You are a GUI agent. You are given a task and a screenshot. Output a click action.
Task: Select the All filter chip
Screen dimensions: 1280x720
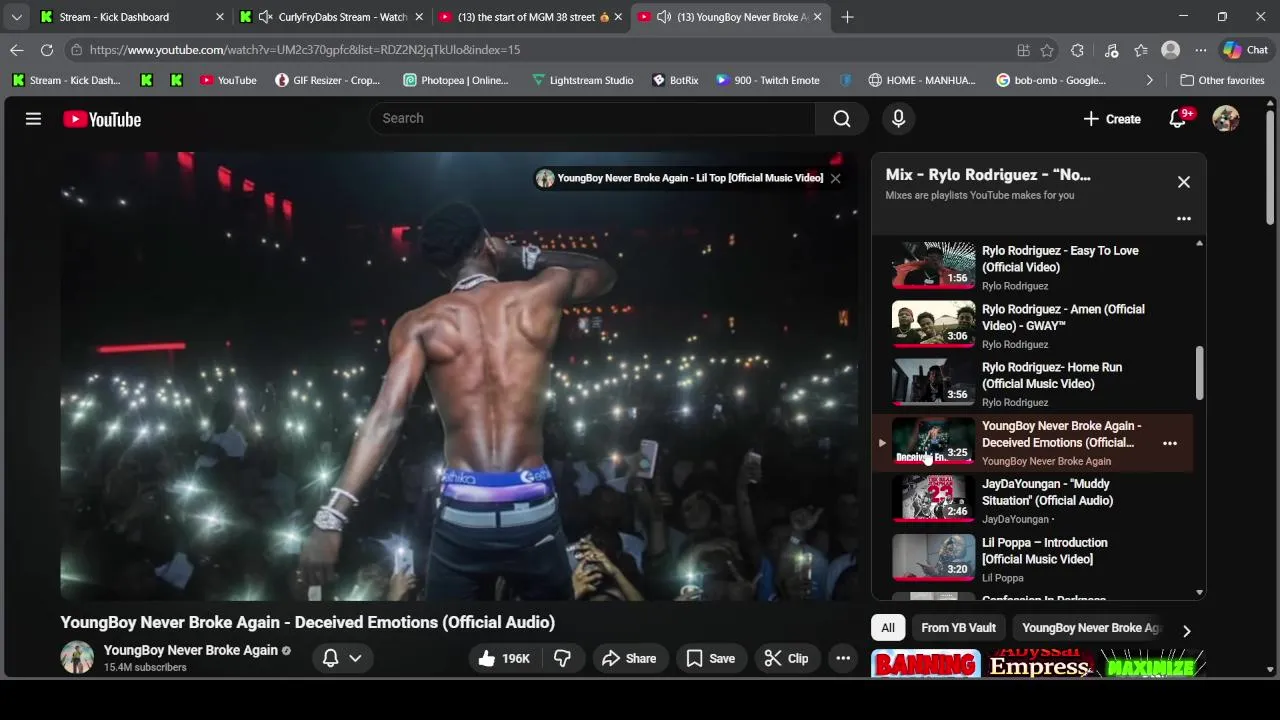pos(888,628)
